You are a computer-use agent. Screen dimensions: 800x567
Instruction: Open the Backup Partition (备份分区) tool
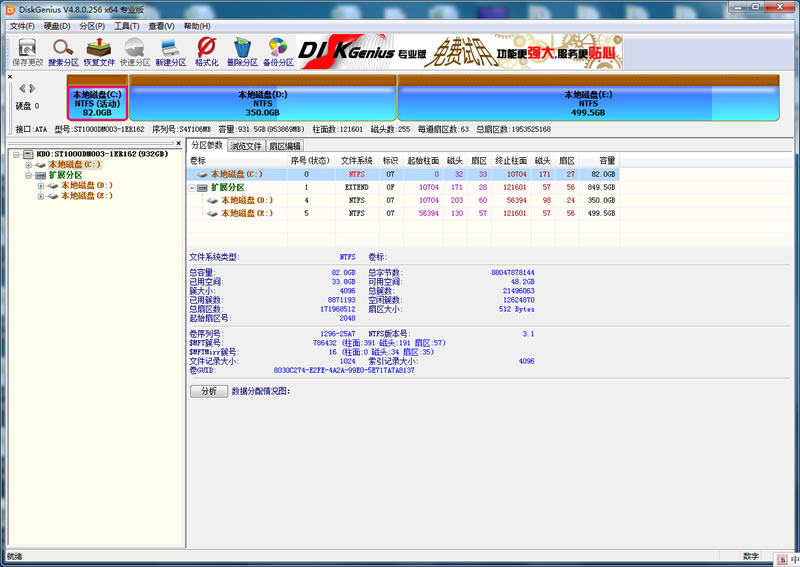278,52
